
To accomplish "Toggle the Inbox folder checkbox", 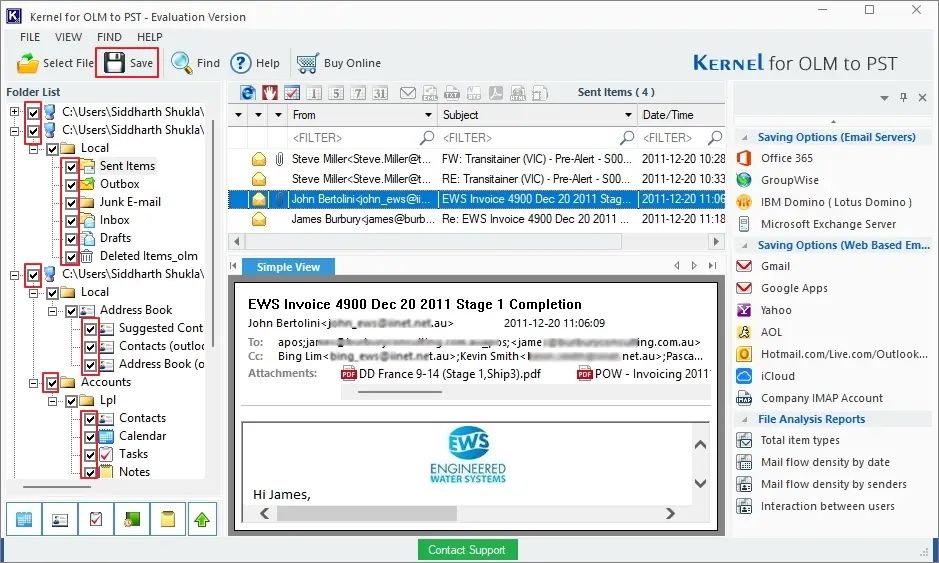I will point(71,220).
